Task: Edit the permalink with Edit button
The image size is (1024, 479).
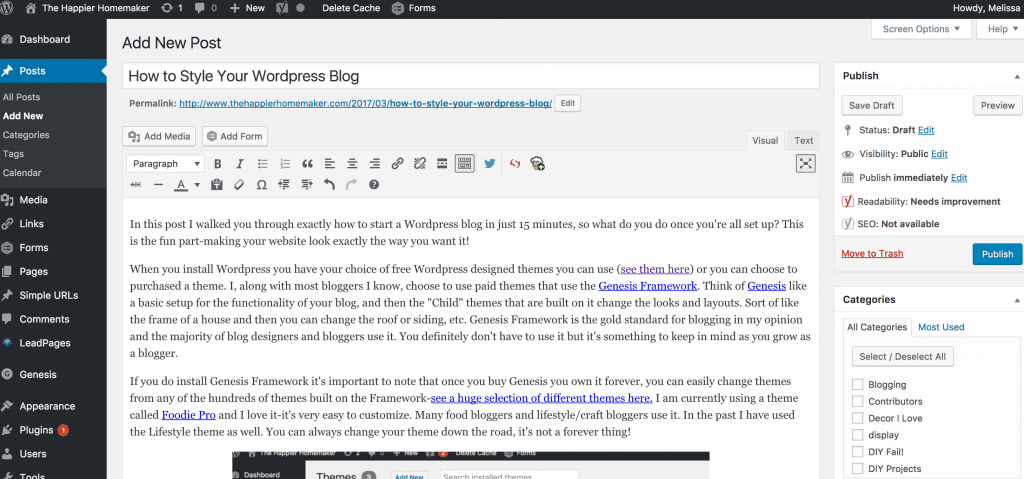Action: pyautogui.click(x=568, y=103)
